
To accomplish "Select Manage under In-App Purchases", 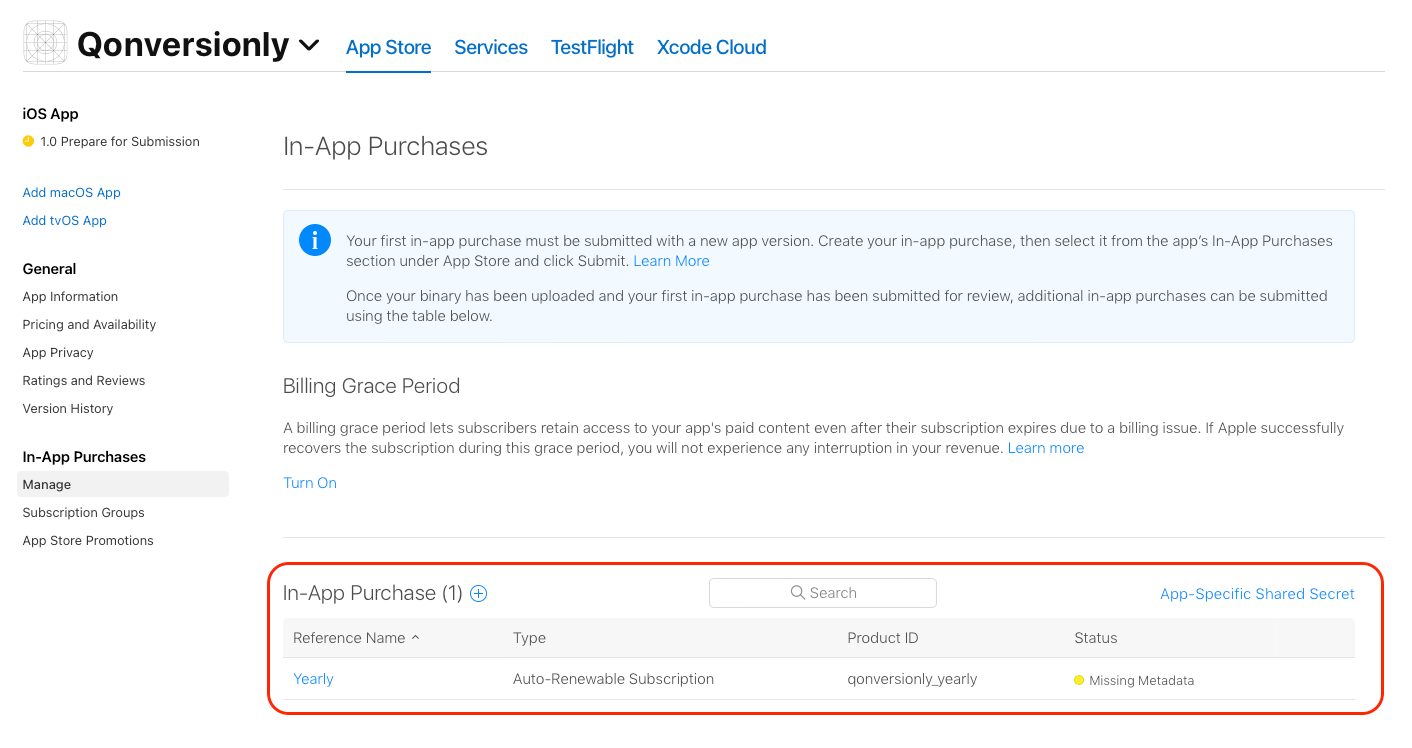I will 123,485.
